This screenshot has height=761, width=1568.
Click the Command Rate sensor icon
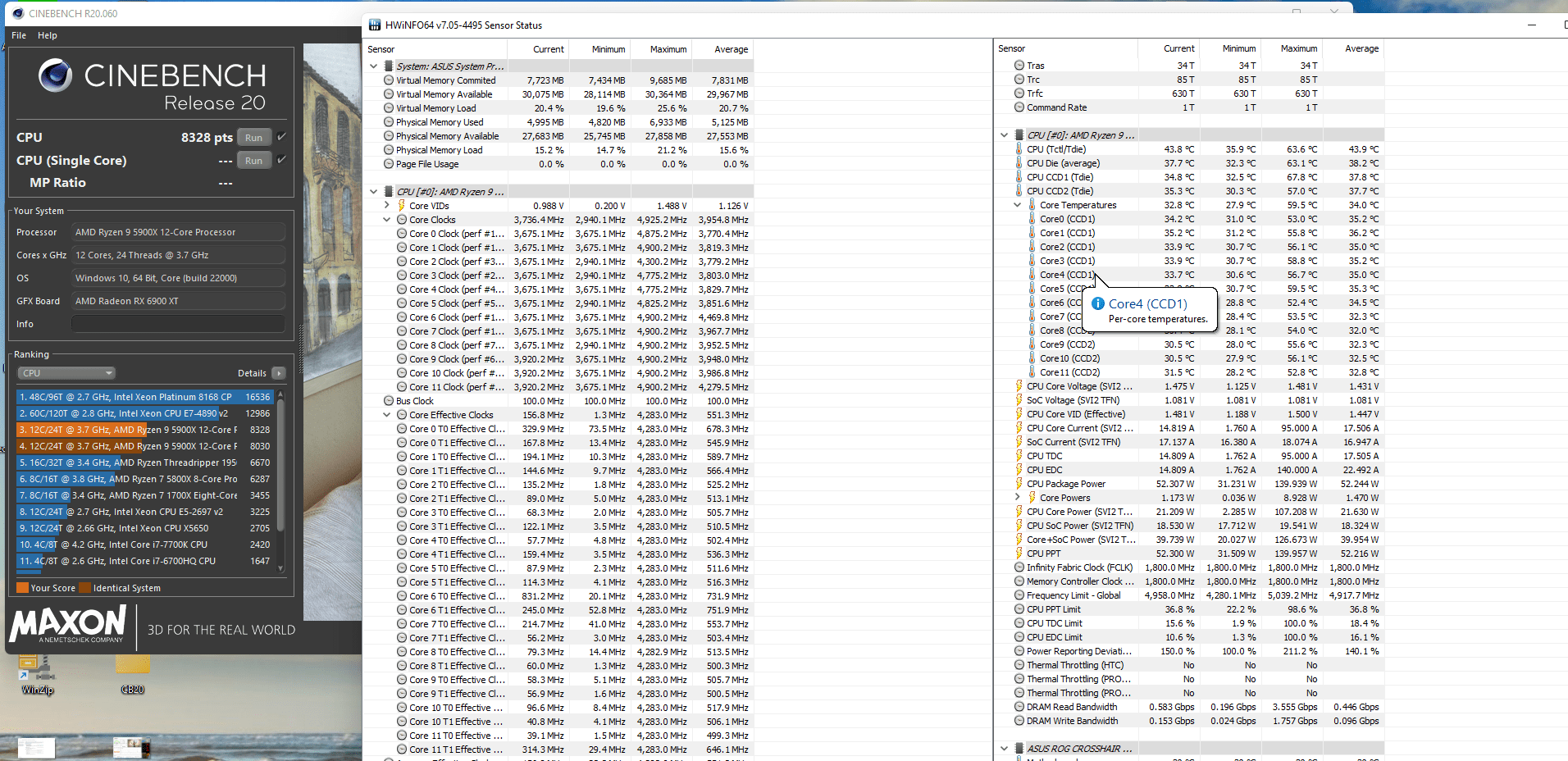point(1019,107)
